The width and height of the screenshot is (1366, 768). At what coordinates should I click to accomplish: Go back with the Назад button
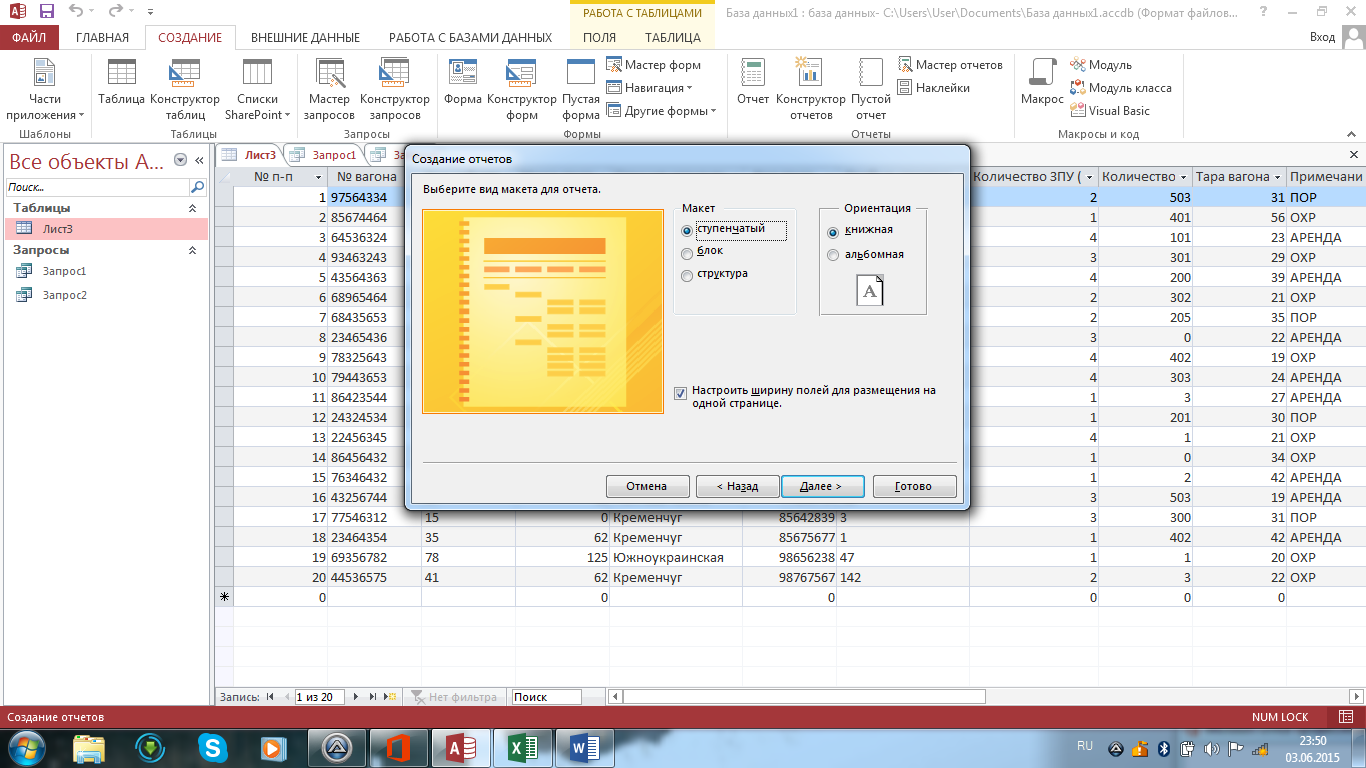click(737, 486)
